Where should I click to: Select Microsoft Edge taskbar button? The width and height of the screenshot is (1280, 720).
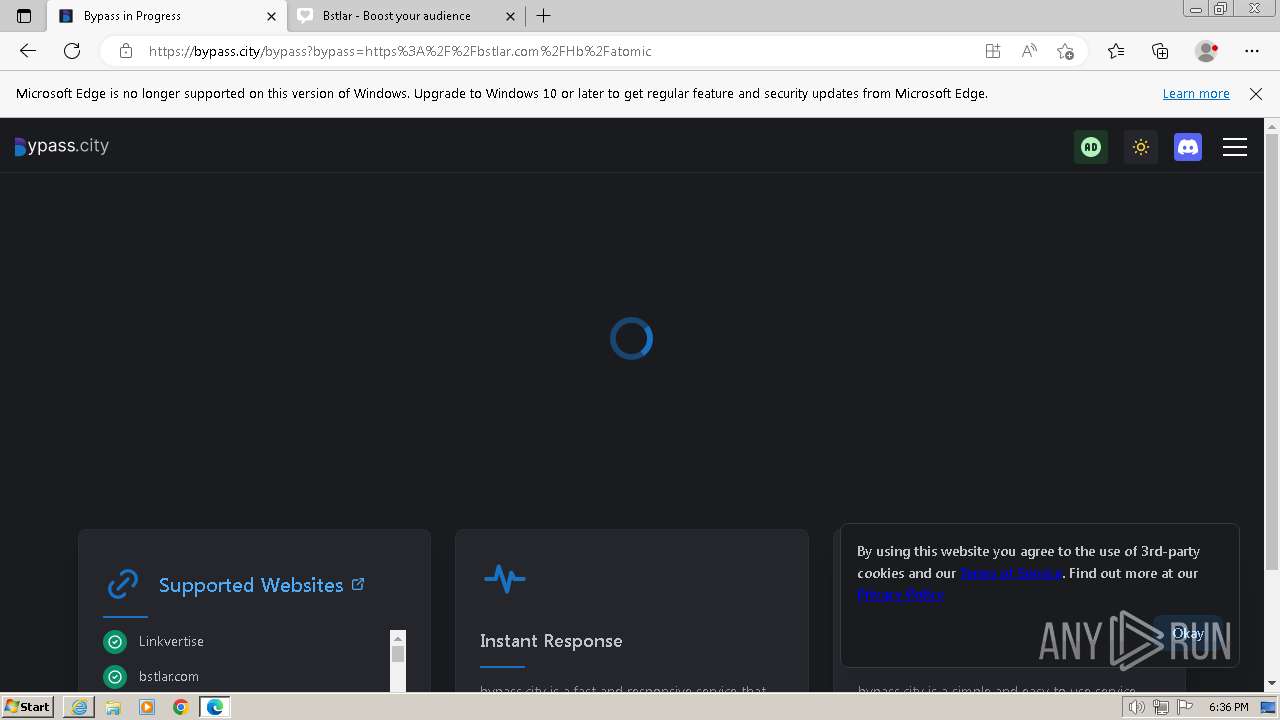pyautogui.click(x=215, y=707)
